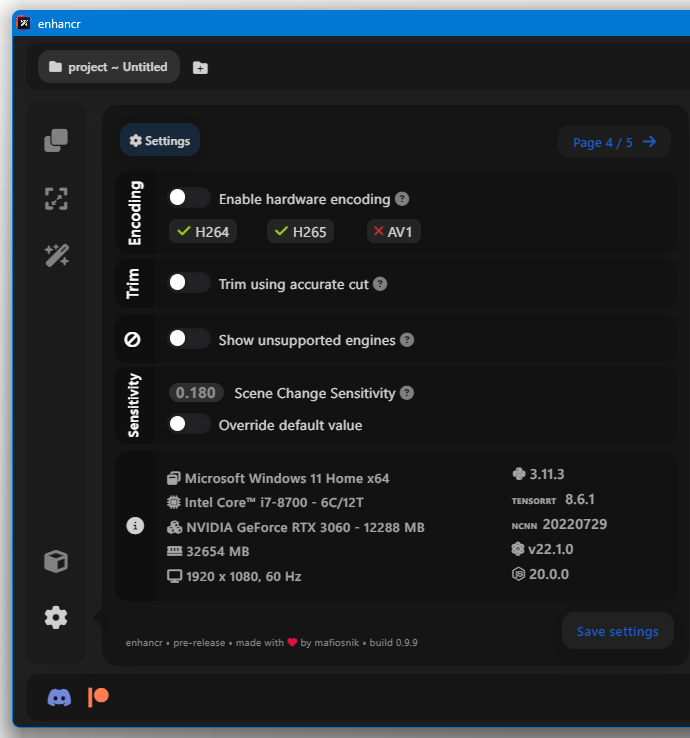Click the 0.180 sensitivity value field

[x=196, y=393]
